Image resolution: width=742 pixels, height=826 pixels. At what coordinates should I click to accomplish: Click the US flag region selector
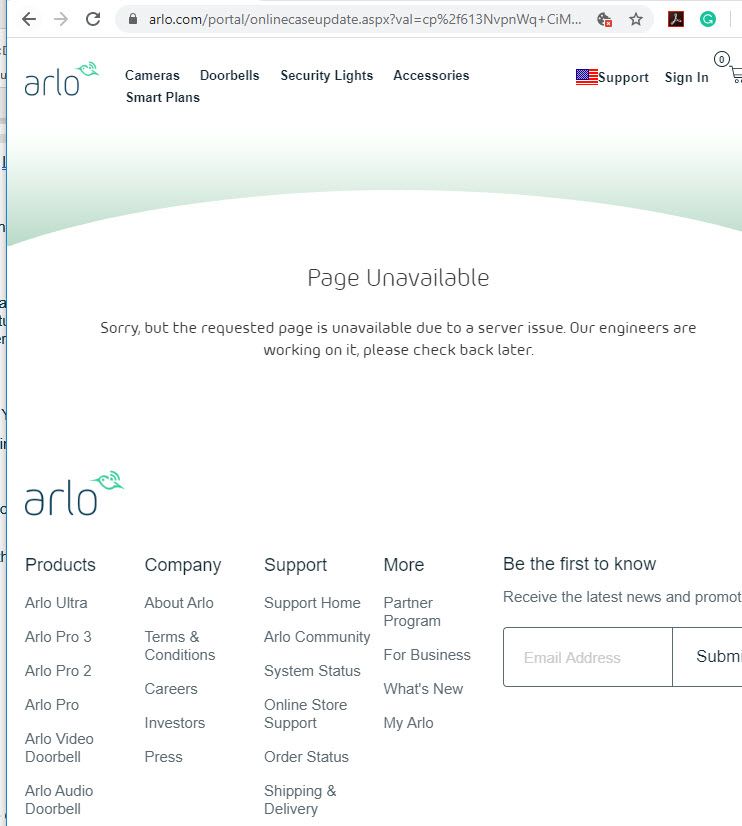[587, 77]
